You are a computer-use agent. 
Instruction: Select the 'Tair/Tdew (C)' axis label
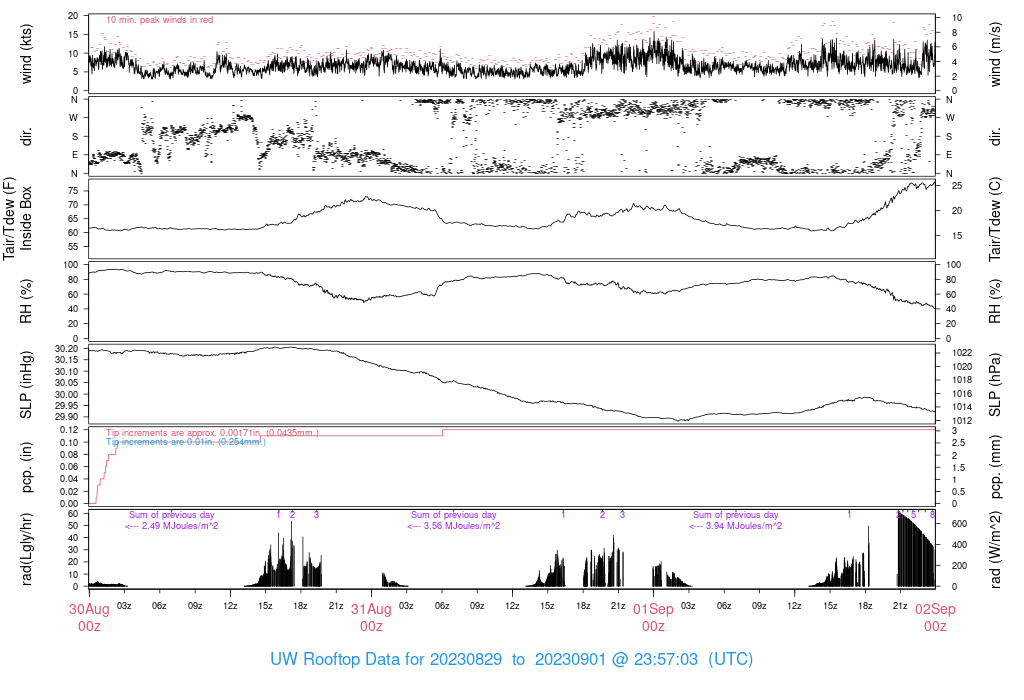995,219
